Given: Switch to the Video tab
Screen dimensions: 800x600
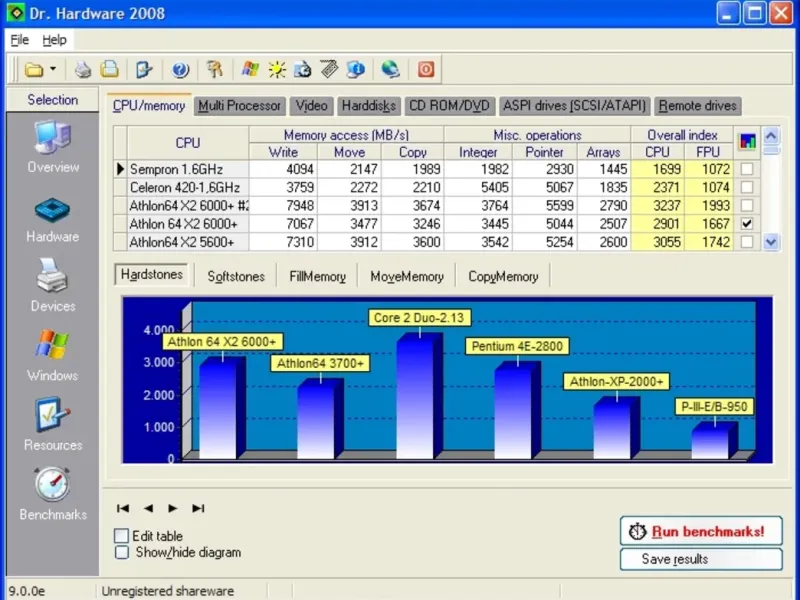Looking at the screenshot, I should (312, 106).
